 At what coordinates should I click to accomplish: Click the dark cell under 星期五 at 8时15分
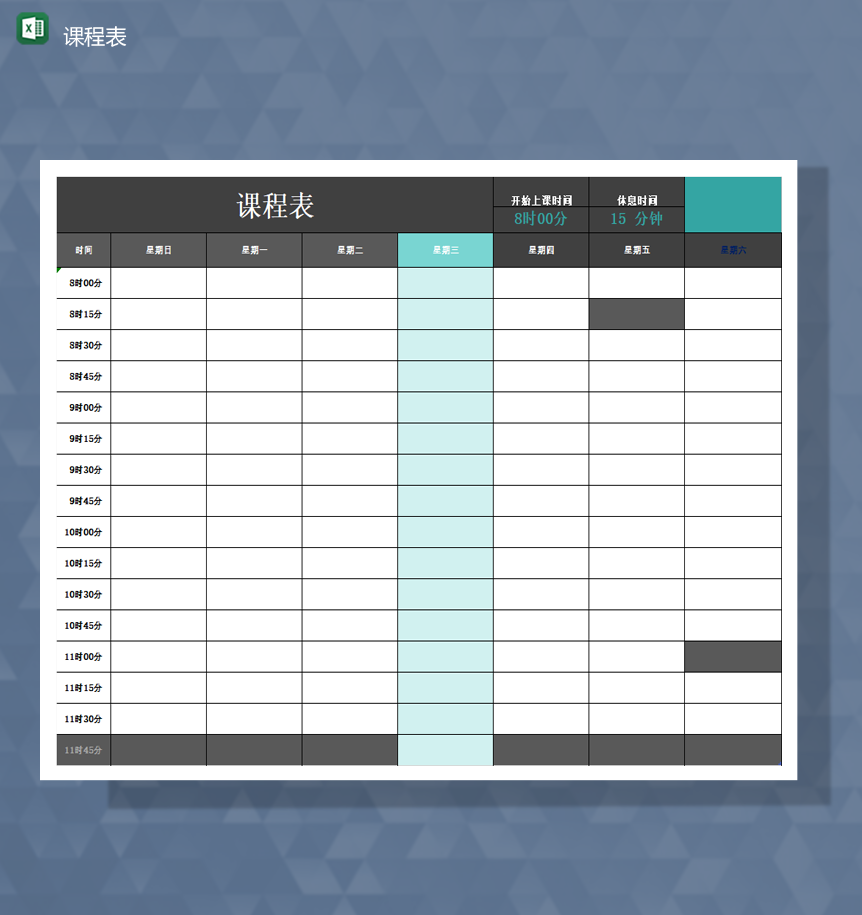(637, 314)
